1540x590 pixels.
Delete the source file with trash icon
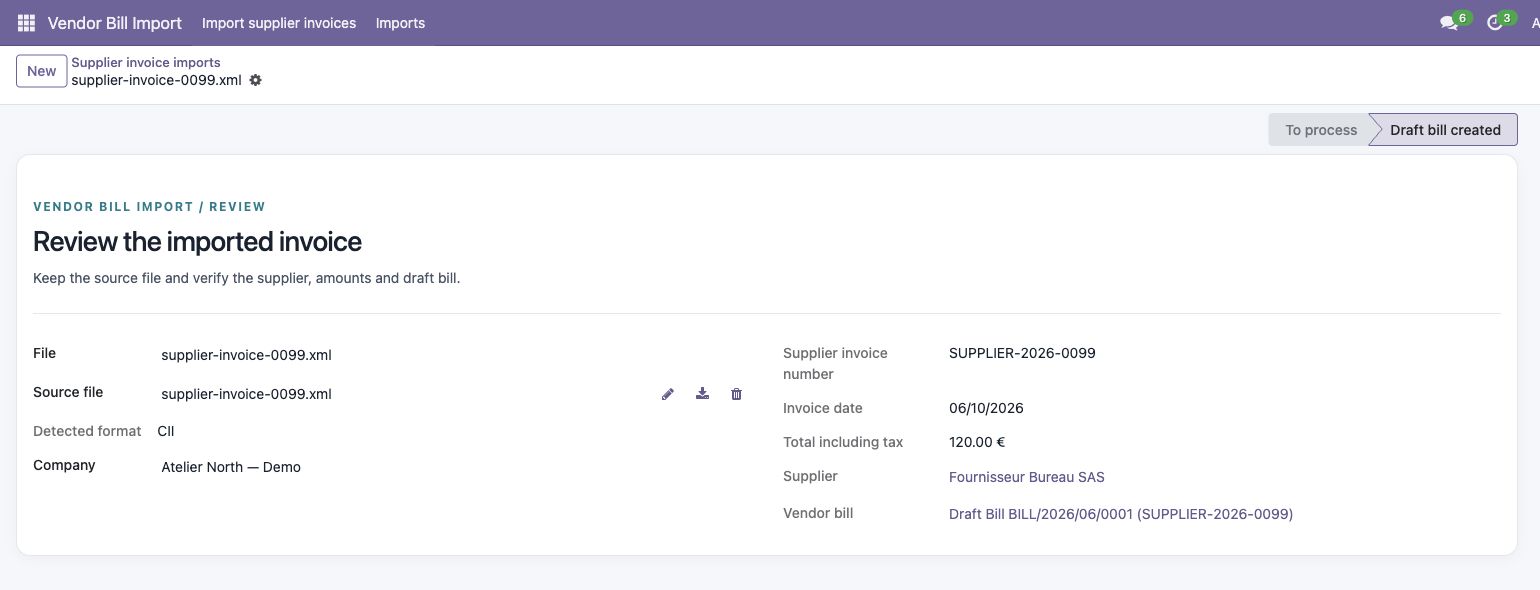(737, 394)
